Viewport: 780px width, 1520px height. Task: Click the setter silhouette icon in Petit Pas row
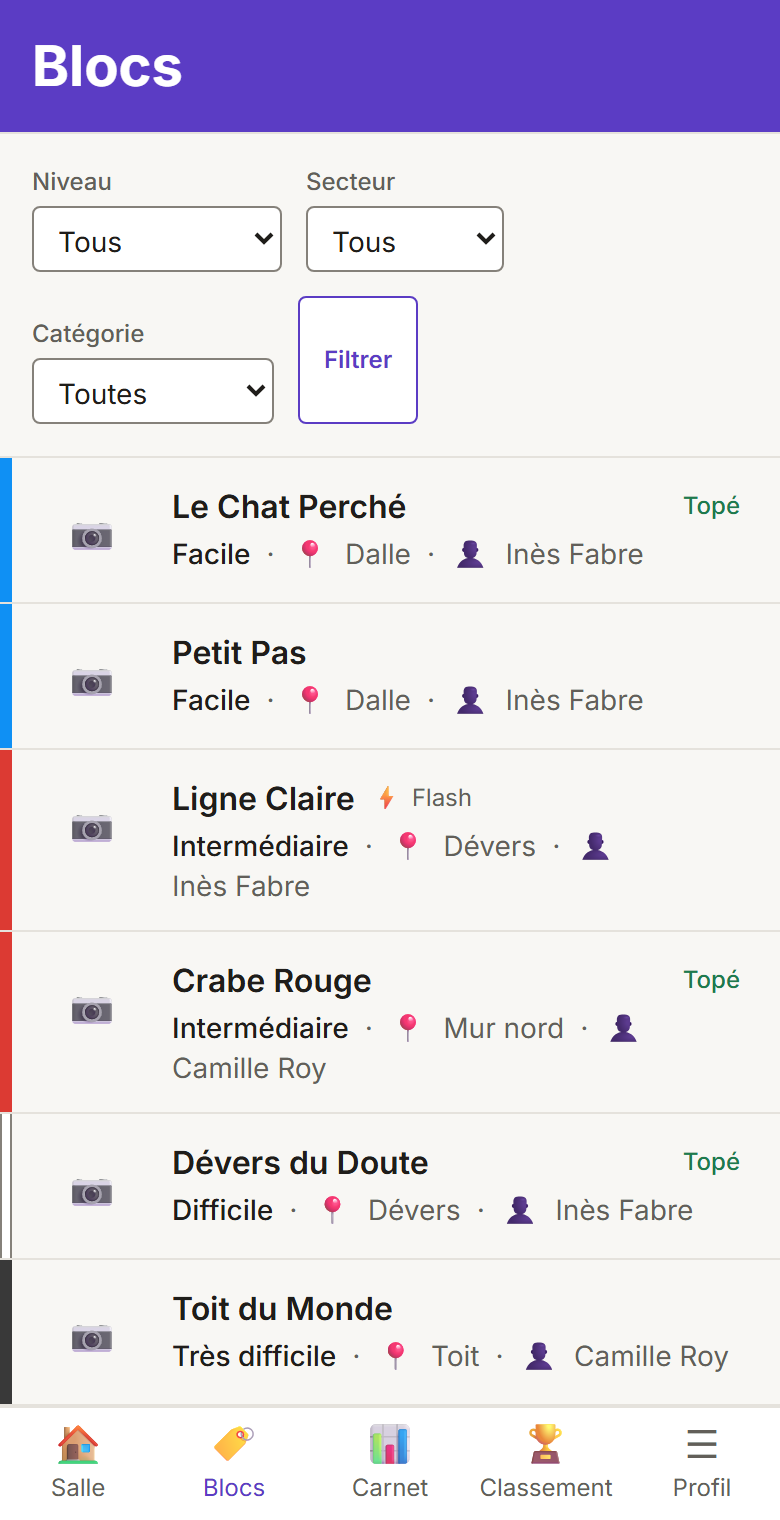(x=470, y=700)
